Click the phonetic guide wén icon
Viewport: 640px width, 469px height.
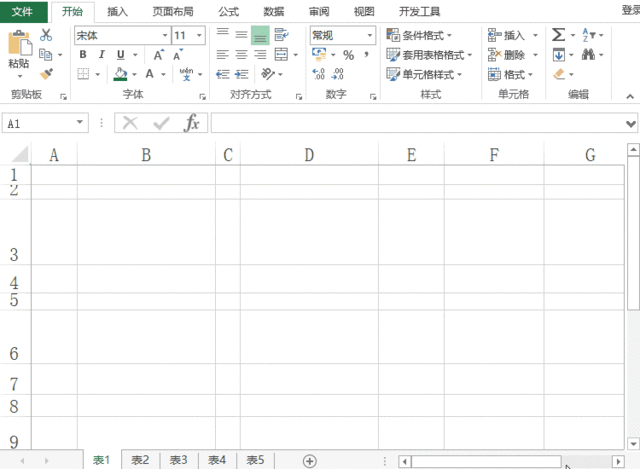[x=187, y=74]
